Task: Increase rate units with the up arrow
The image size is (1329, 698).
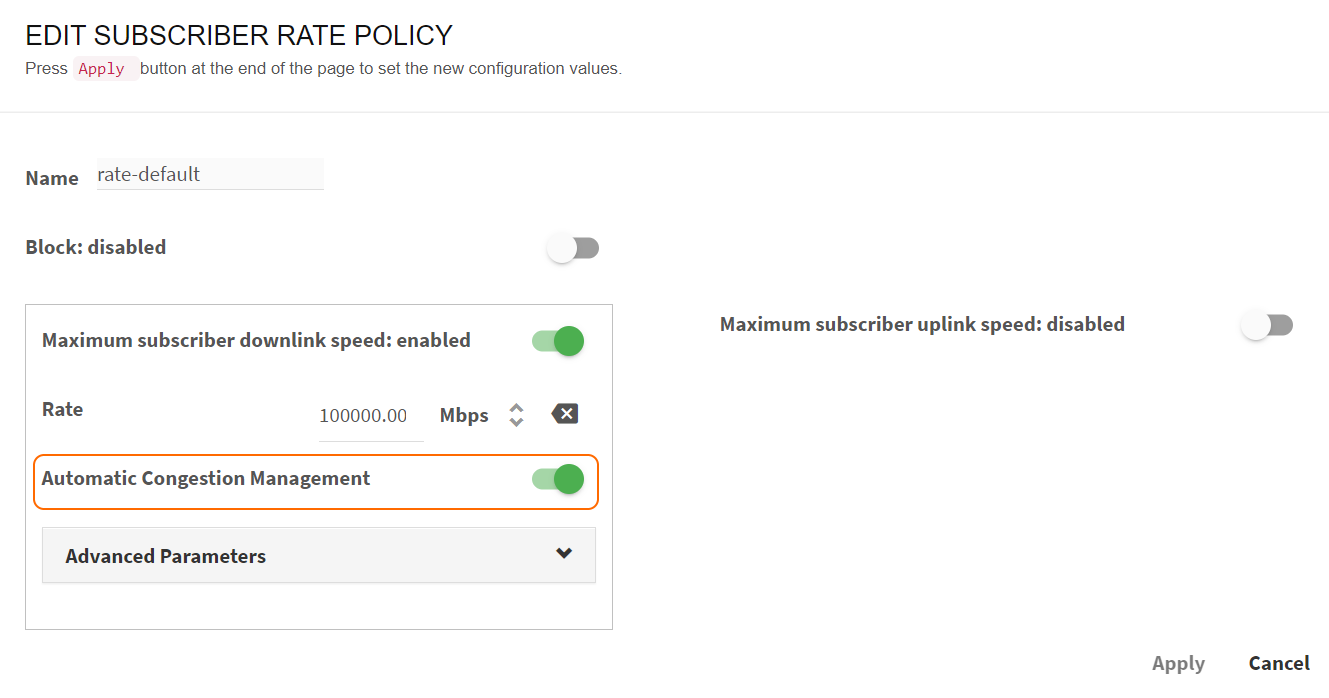Action: [516, 408]
